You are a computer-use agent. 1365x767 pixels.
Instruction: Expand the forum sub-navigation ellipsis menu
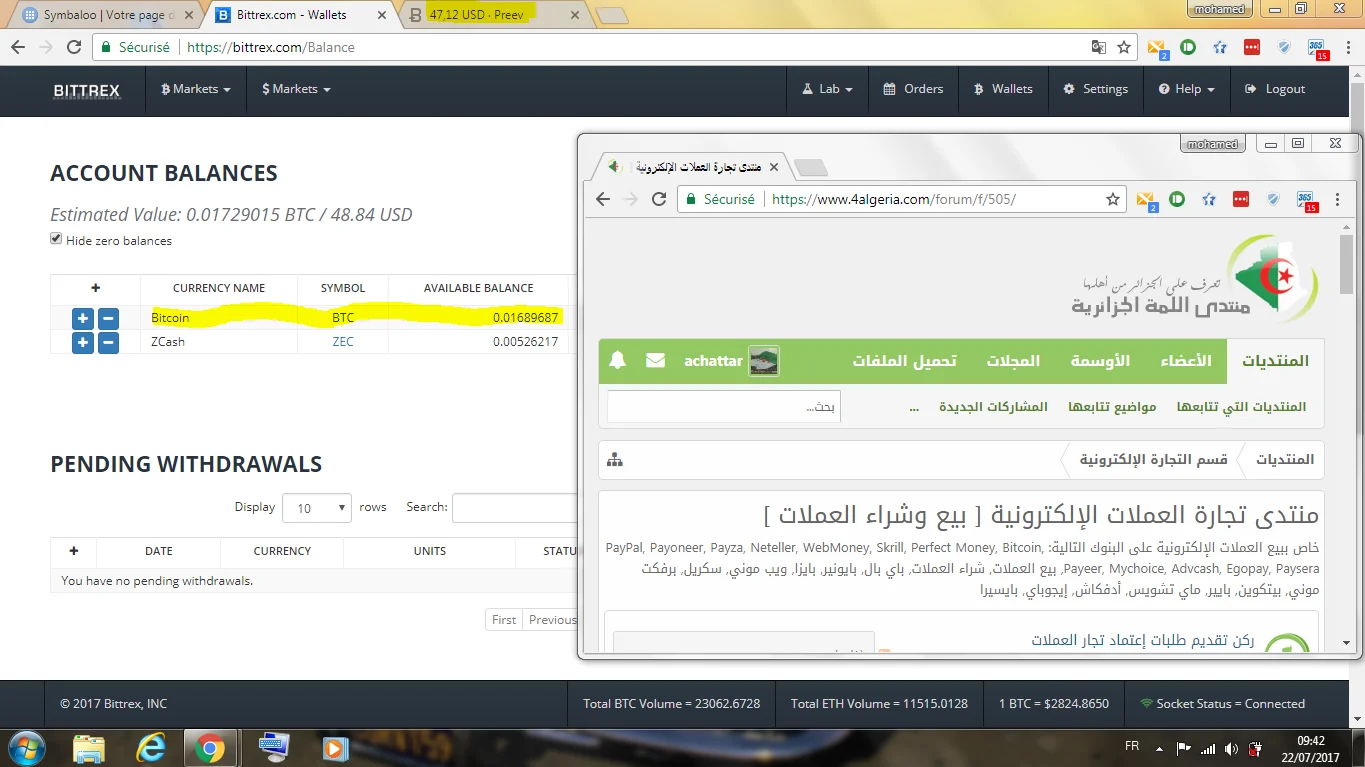pos(914,407)
